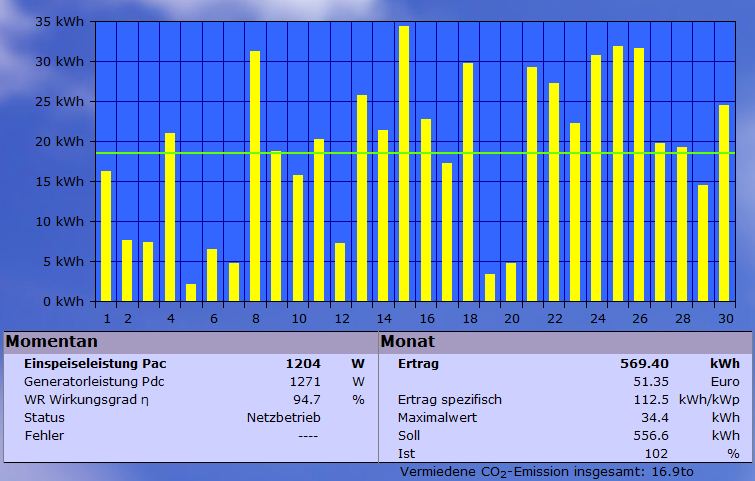Select the 'Soll' value '556.6'

click(x=651, y=435)
